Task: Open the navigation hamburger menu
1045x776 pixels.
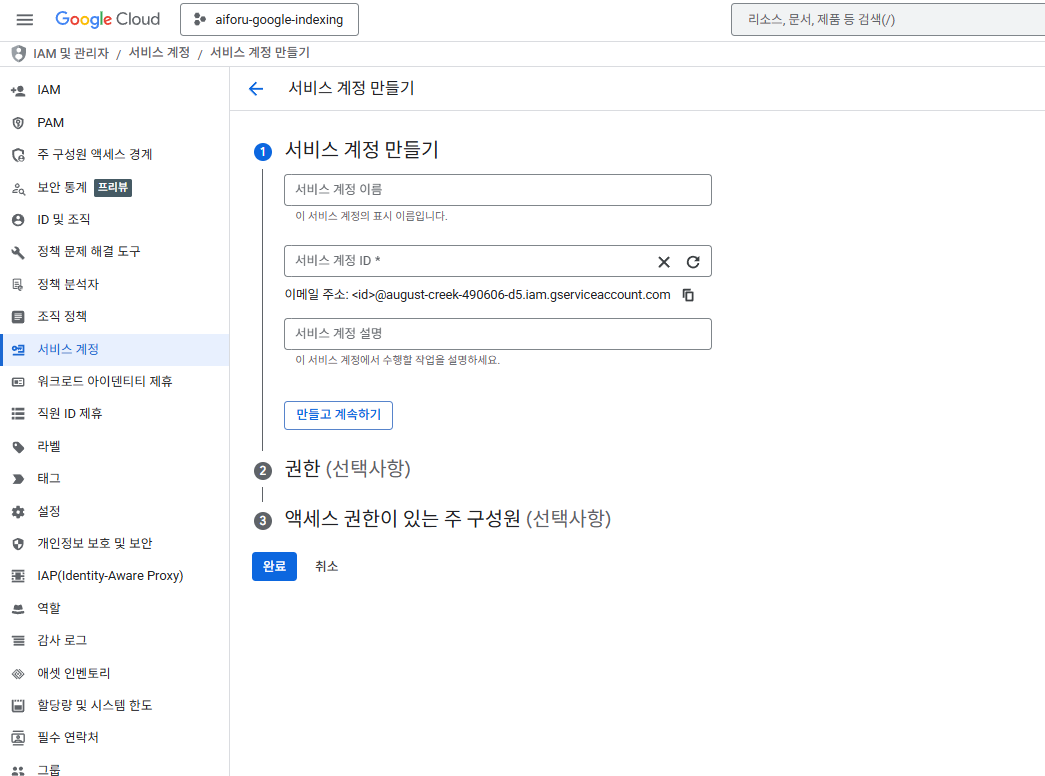Action: pos(24,19)
